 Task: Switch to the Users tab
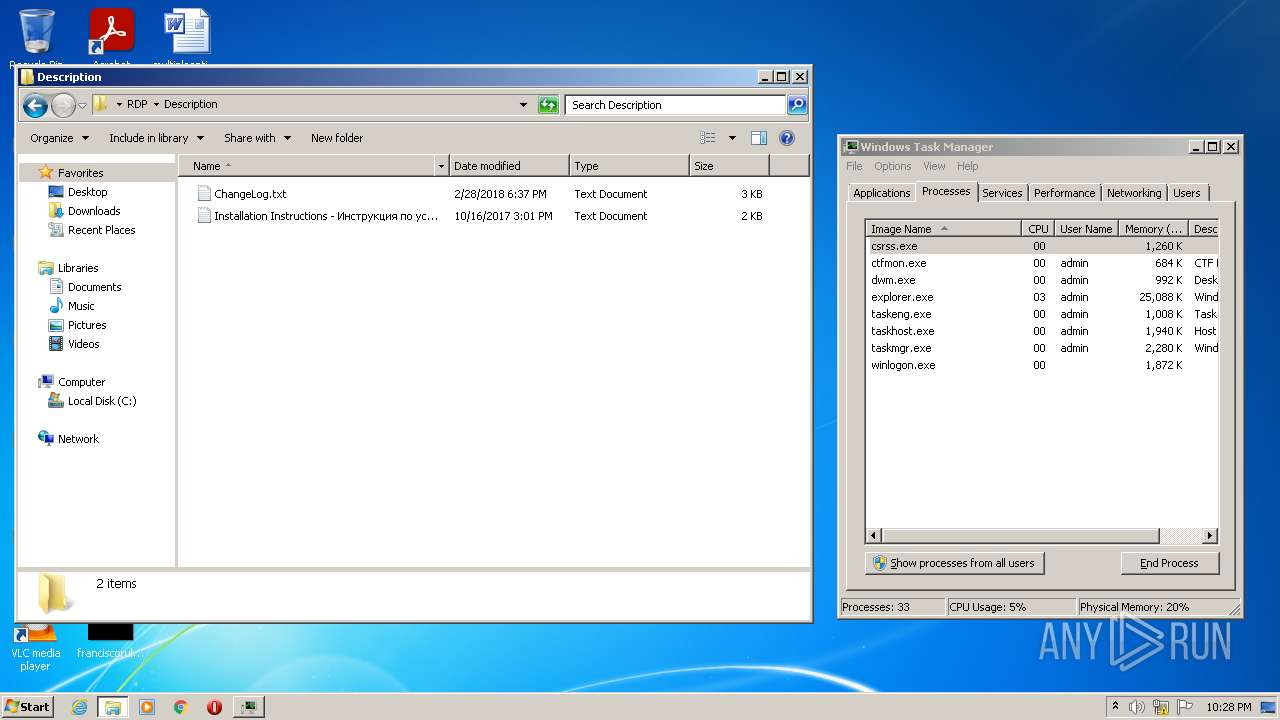click(1187, 193)
